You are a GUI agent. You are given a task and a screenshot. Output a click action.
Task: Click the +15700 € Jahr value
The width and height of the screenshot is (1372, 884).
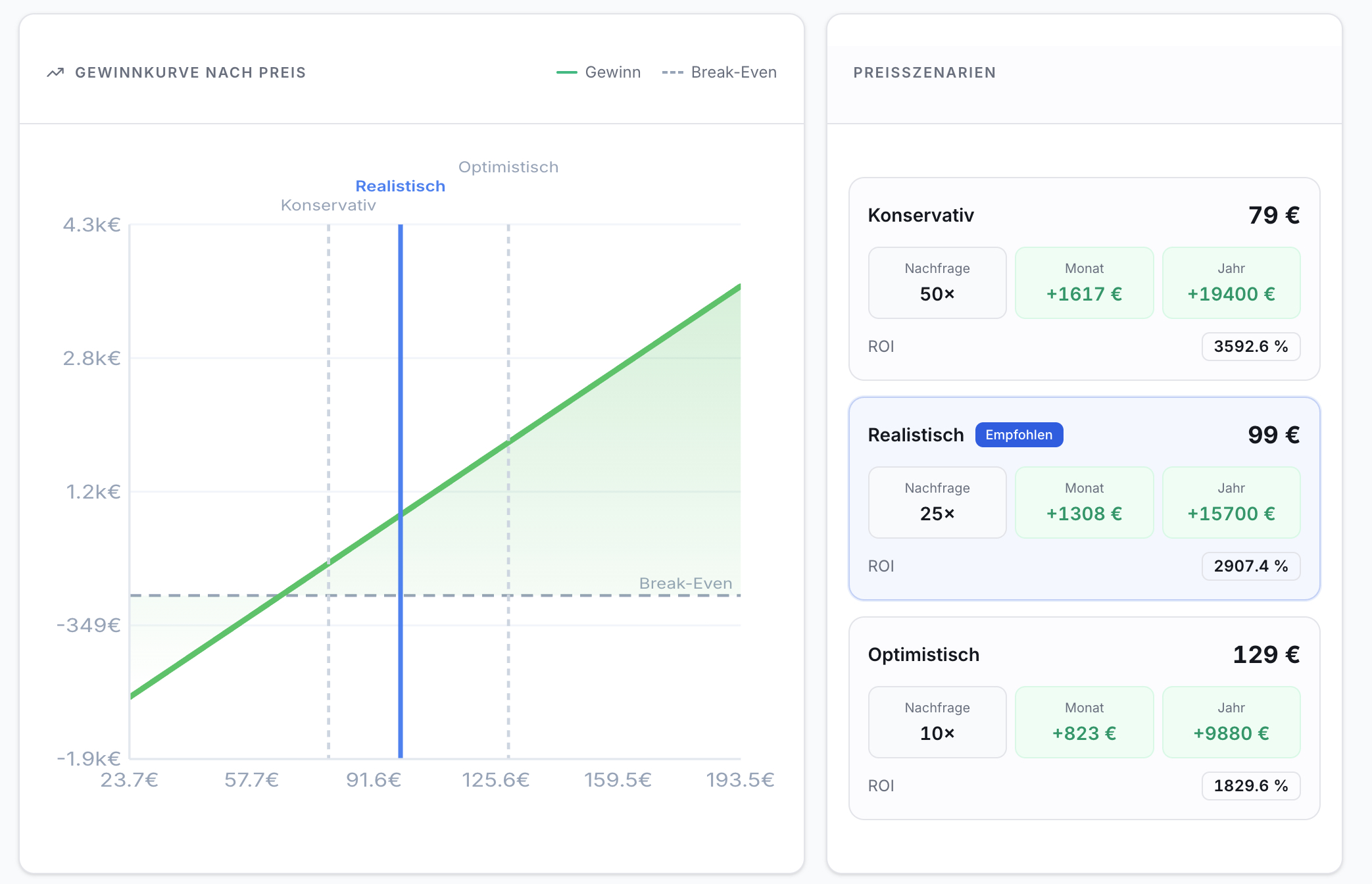(1231, 514)
